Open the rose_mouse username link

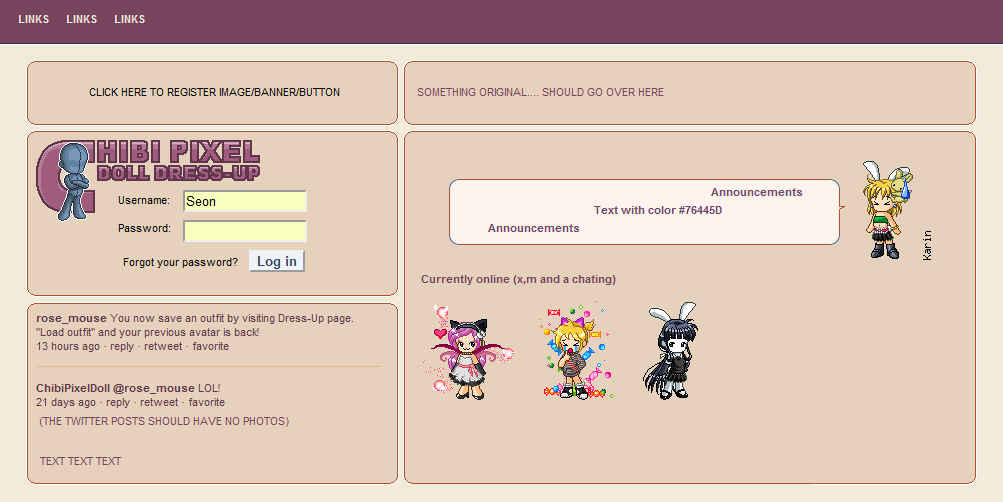tap(72, 318)
